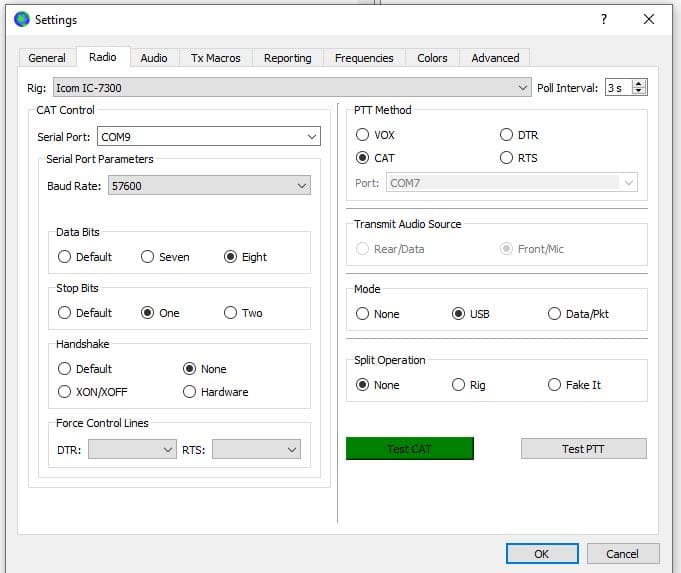Decrease the Poll Interval with down arrow
This screenshot has width=681, height=573.
[639, 91]
